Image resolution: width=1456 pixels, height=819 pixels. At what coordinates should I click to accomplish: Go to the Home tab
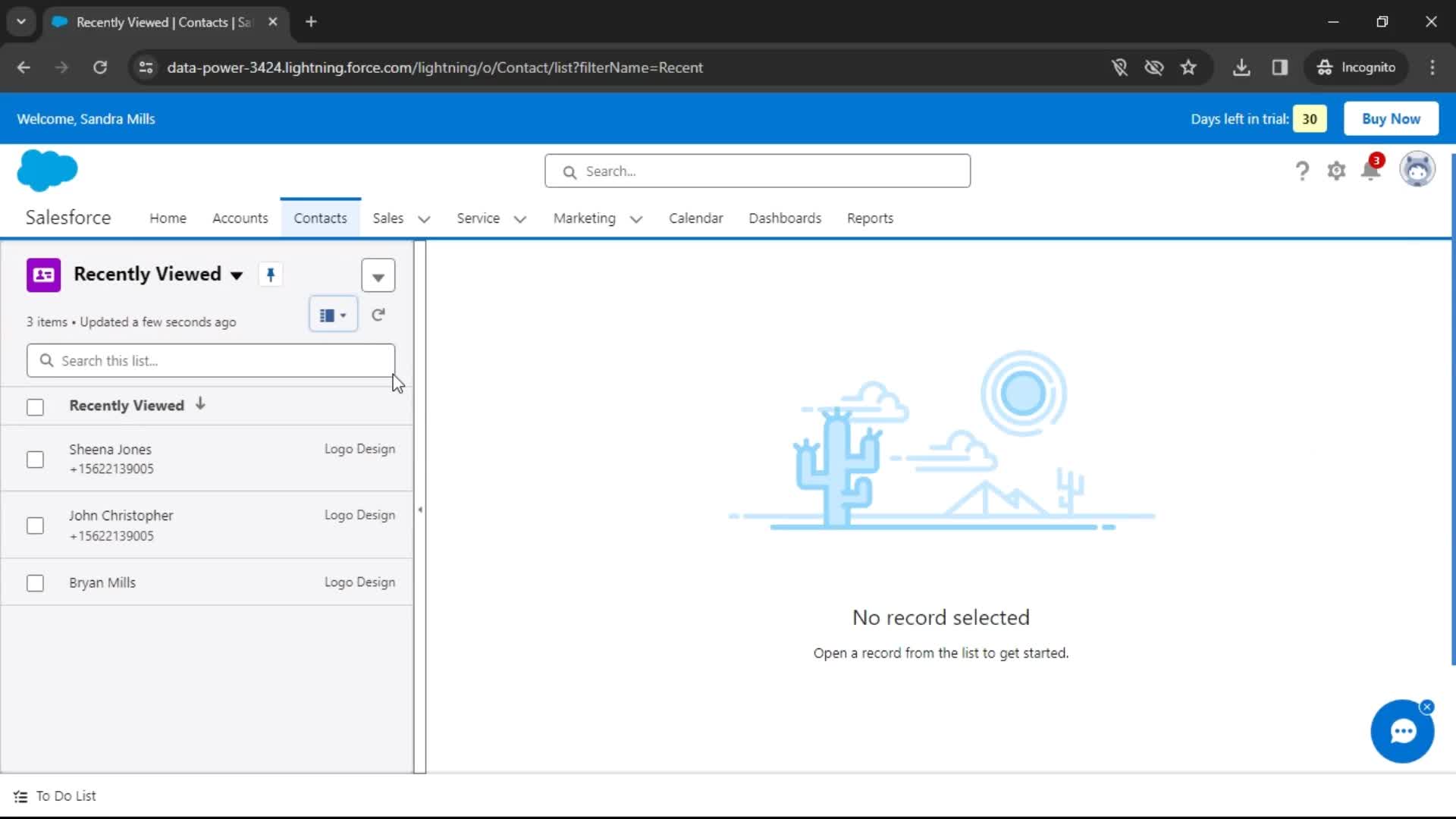[x=168, y=218]
